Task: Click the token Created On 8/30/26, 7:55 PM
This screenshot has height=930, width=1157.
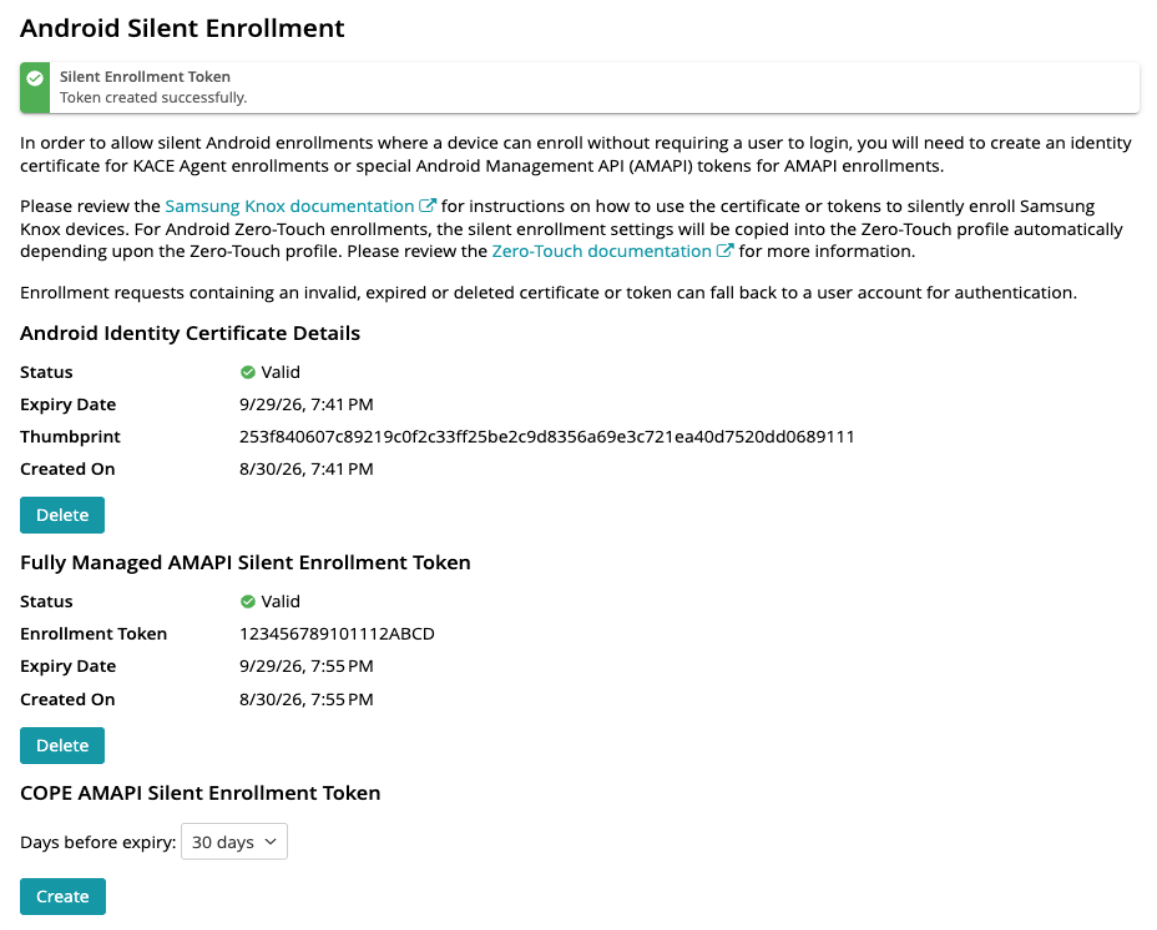Action: click(x=306, y=699)
